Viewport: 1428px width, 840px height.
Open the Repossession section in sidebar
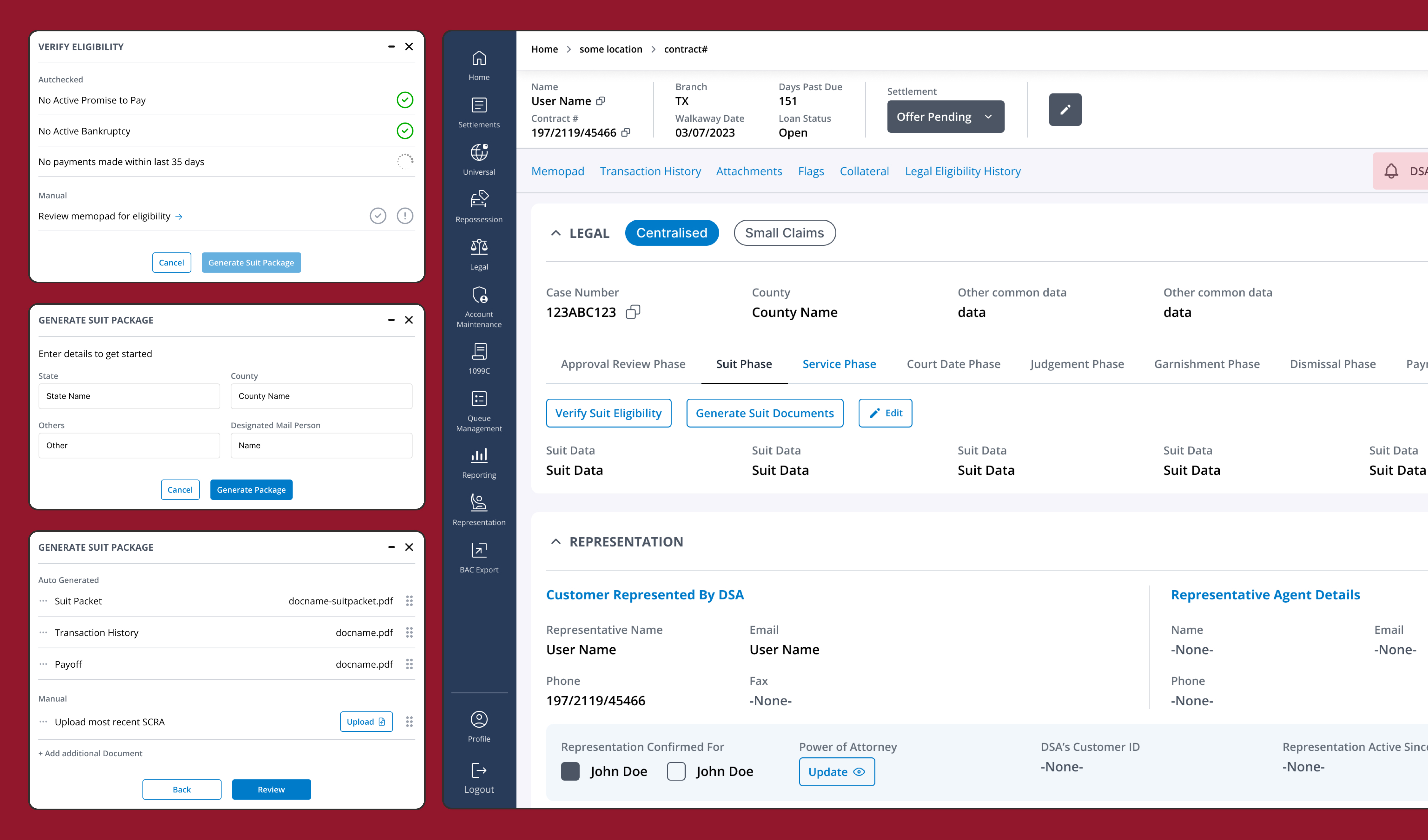(479, 204)
